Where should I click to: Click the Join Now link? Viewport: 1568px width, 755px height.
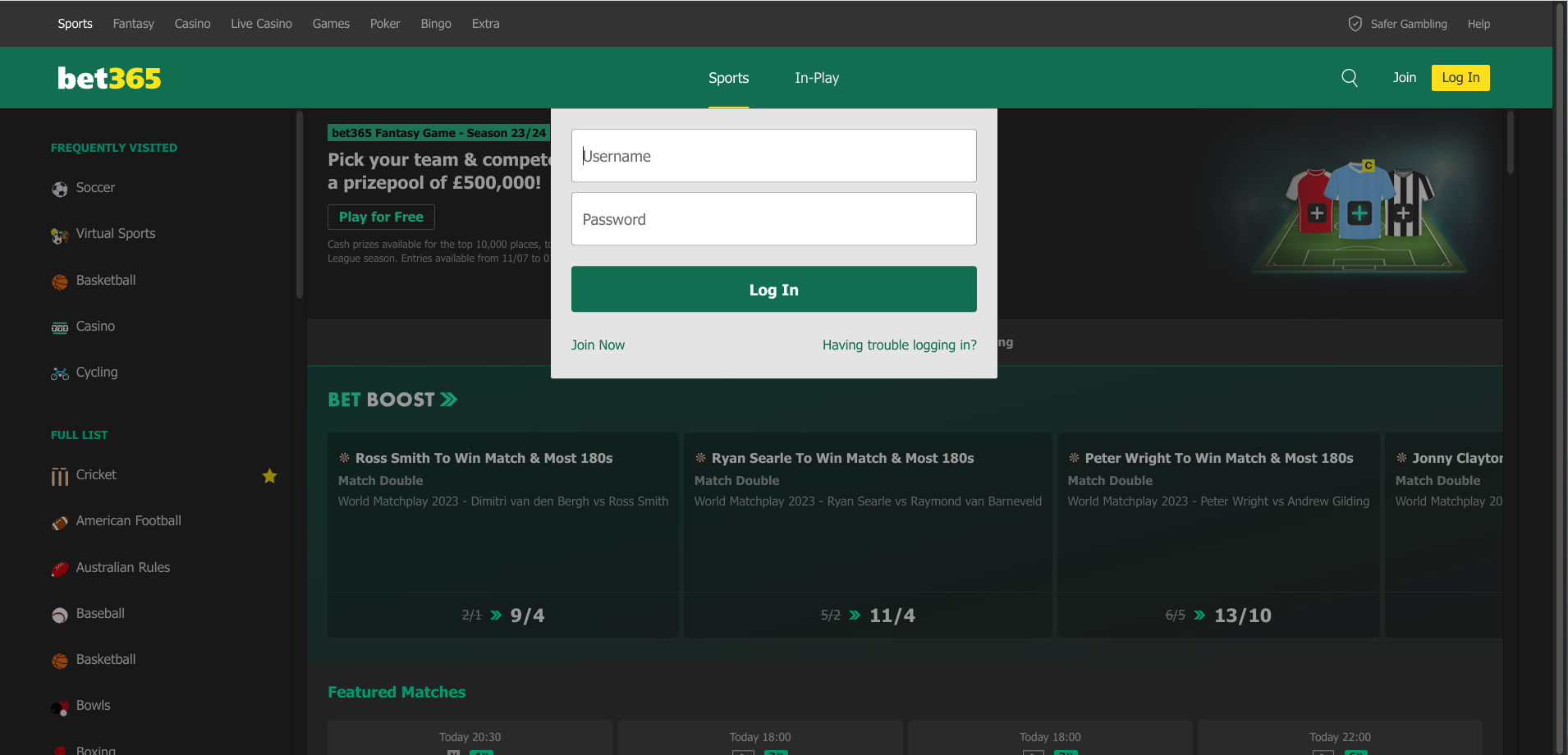[598, 345]
